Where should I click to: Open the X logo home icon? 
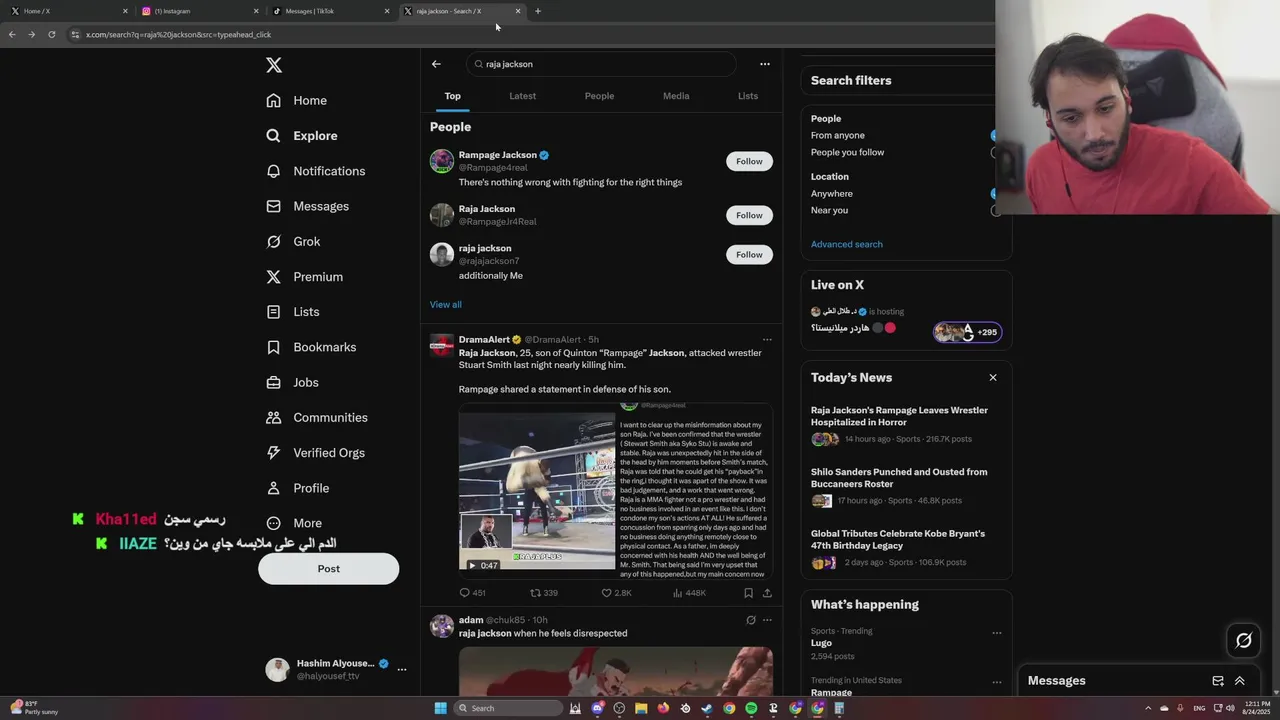point(274,65)
